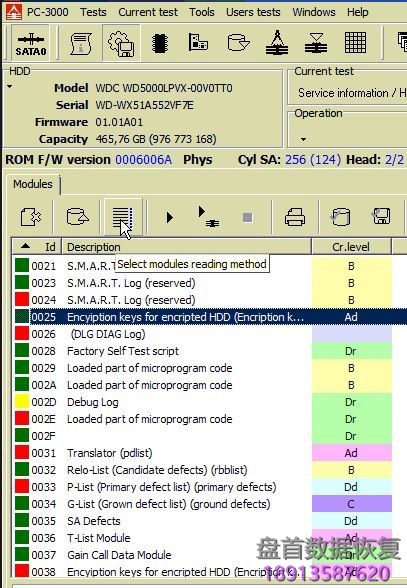Viewport: 407px width, 588px height.
Task: Click the Select modules reading method icon
Action: click(123, 218)
